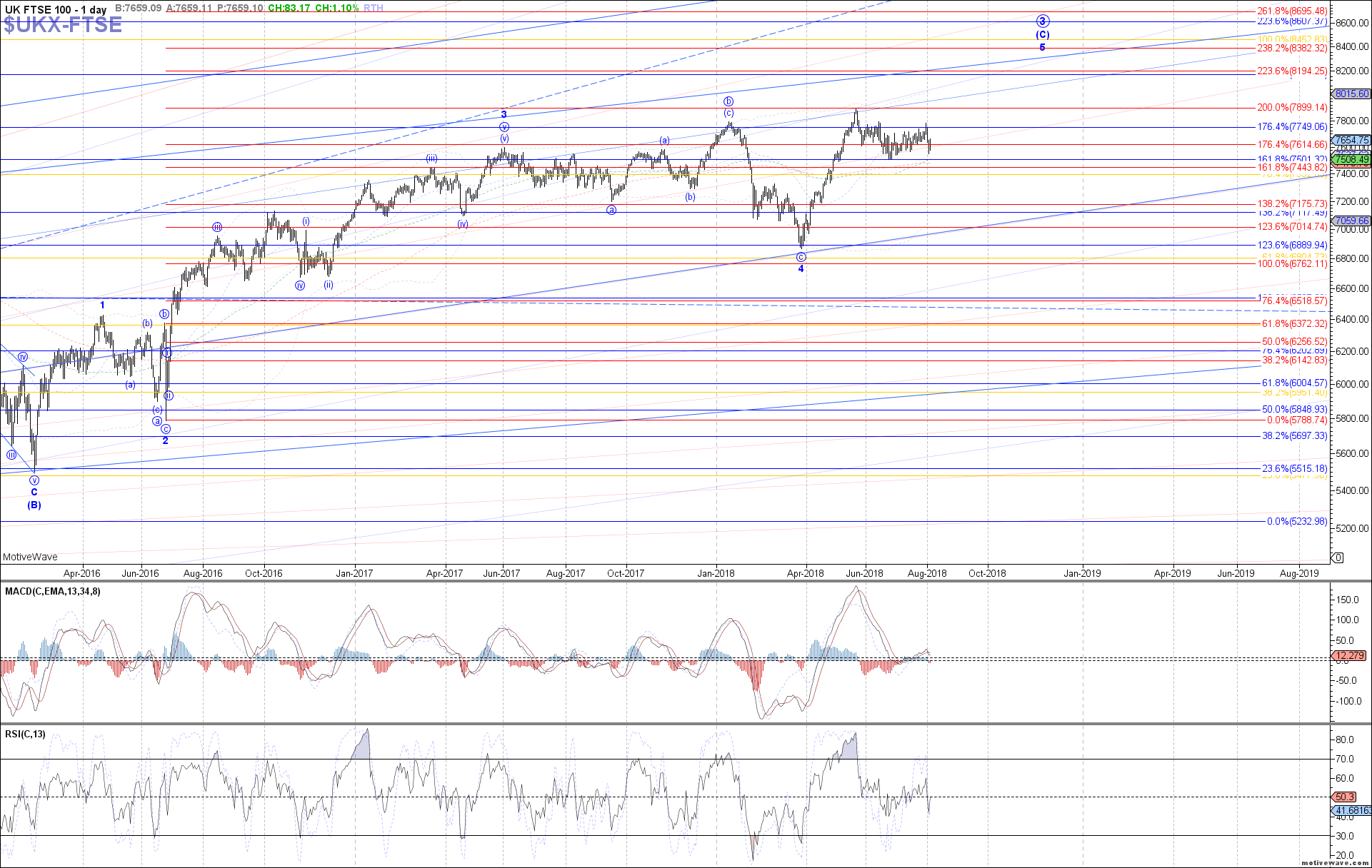This screenshot has width=1372, height=868.
Task: Click the Aug-2019 date axis label
Action: point(1299,573)
